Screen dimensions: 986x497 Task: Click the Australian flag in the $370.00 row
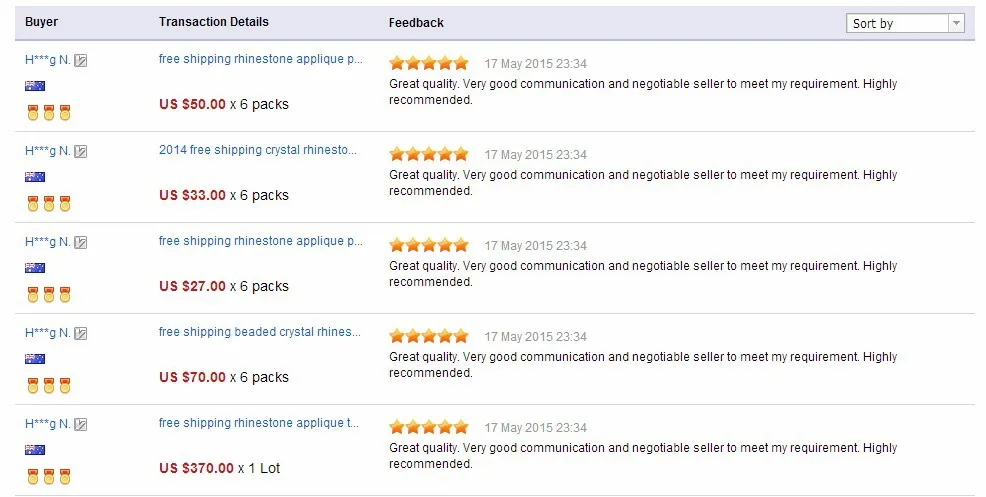(35, 450)
